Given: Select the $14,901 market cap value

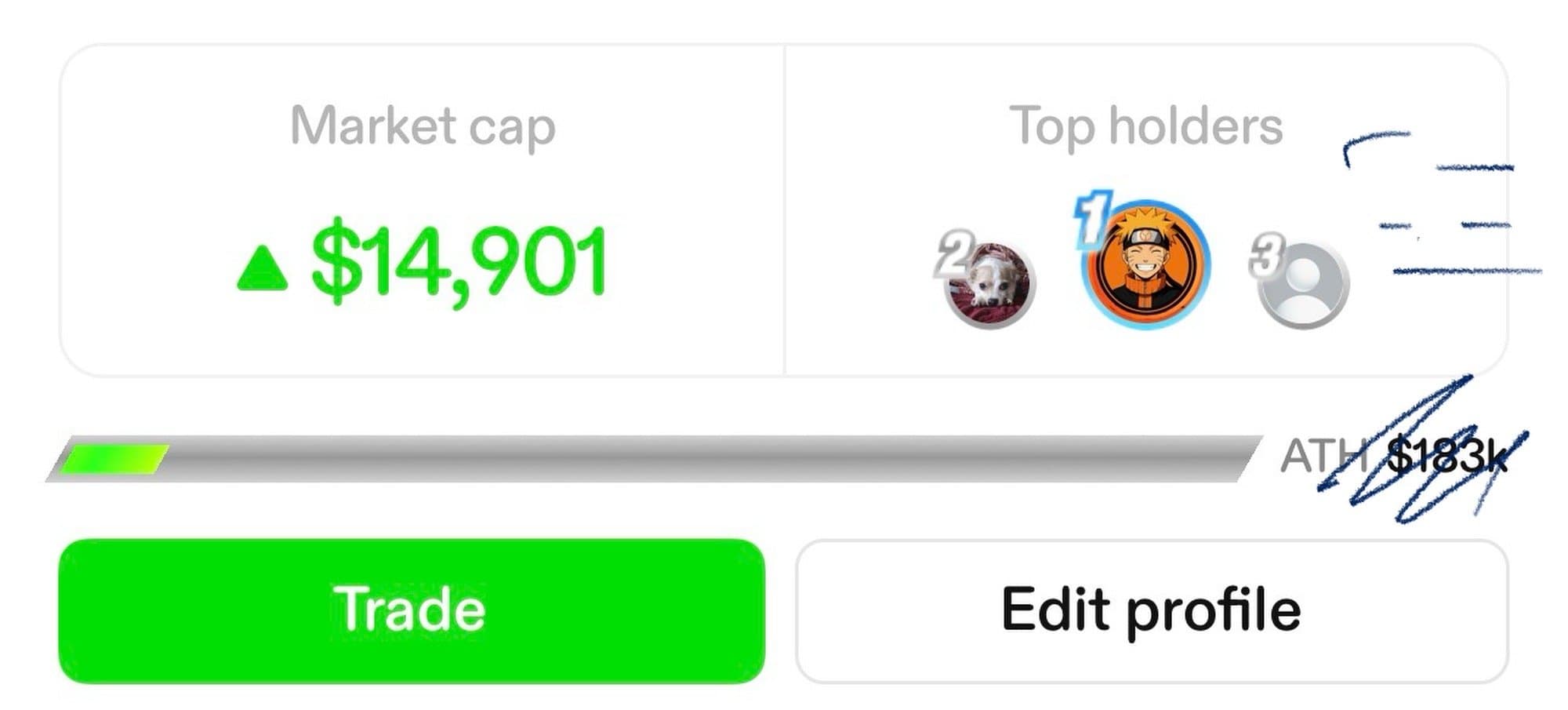Looking at the screenshot, I should (x=459, y=264).
